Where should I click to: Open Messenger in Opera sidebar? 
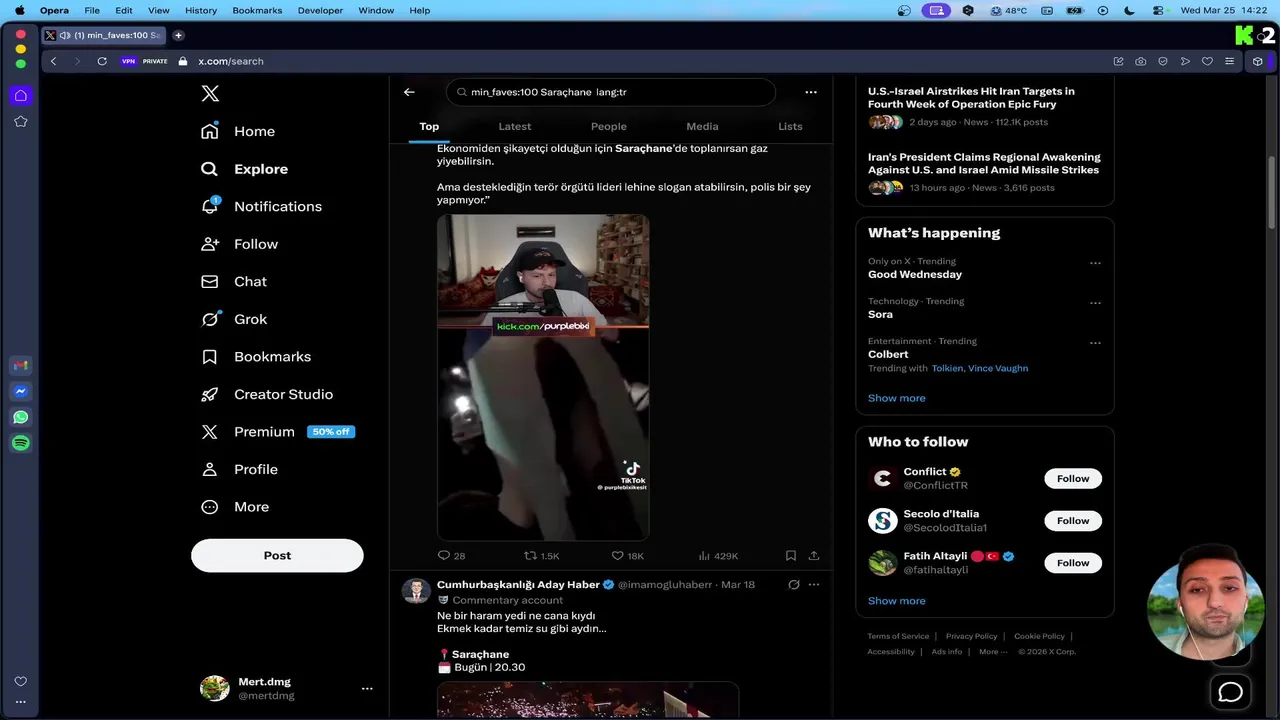[21, 391]
